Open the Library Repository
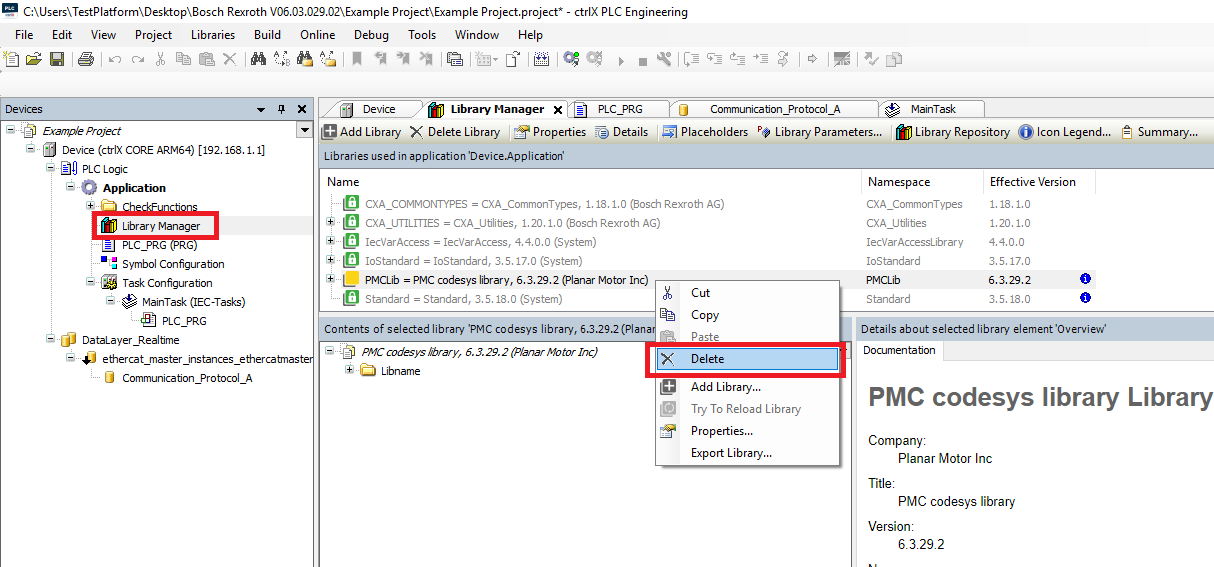Screen dimensions: 1214x567 (x=952, y=132)
